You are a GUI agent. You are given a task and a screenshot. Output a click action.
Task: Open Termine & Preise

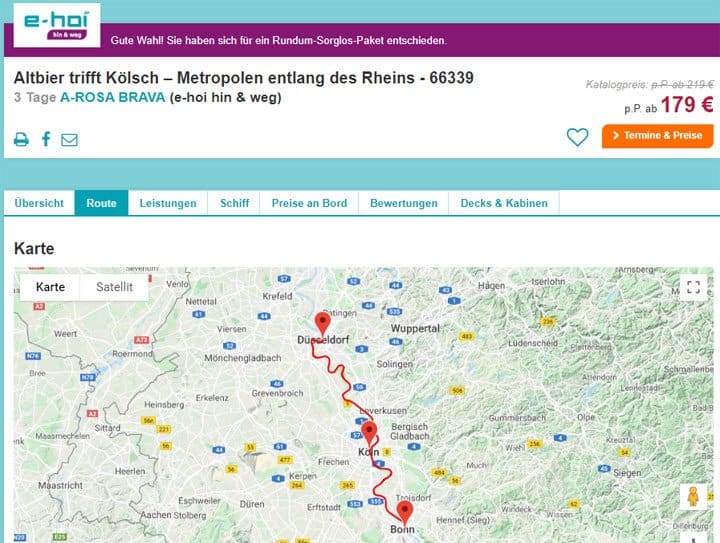click(658, 136)
